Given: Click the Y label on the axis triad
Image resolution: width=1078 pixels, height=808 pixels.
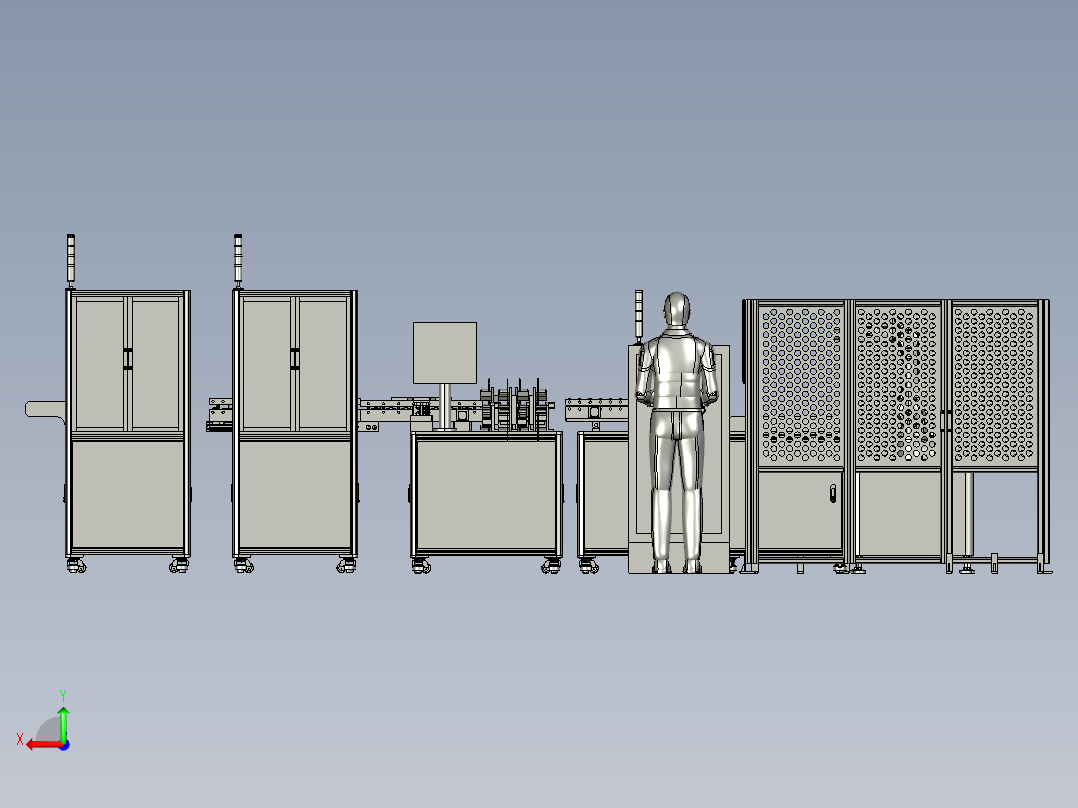Looking at the screenshot, I should click(63, 696).
